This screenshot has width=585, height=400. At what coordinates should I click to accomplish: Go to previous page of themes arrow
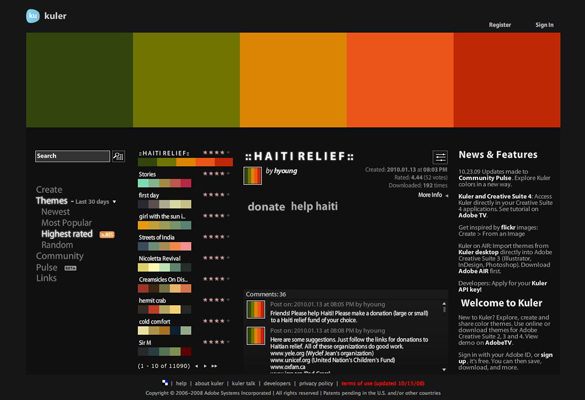pos(197,366)
